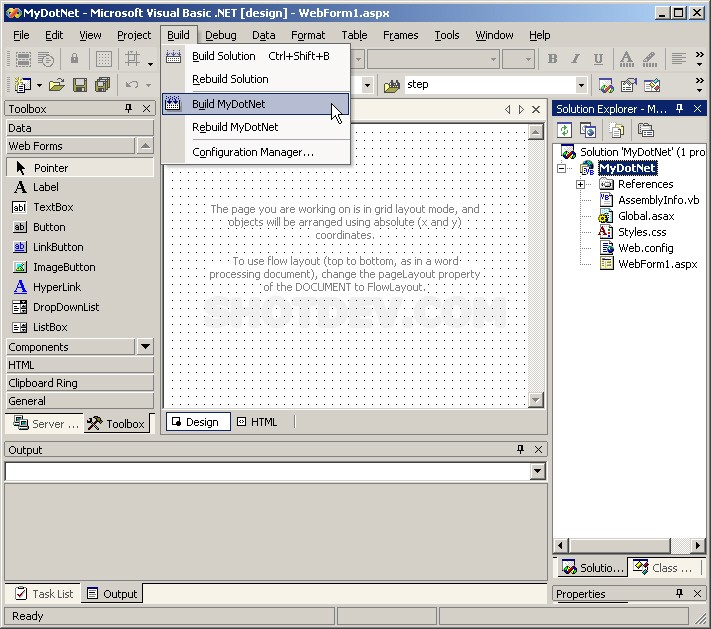Open the font size combo box
The height and width of the screenshot is (629, 711).
pos(518,59)
